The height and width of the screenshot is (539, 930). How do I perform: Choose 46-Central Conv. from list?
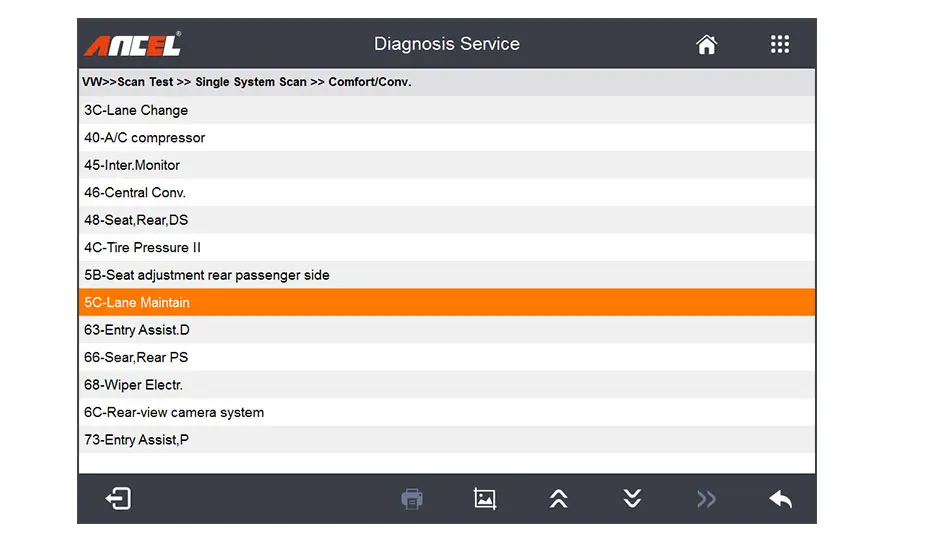pyautogui.click(x=135, y=192)
